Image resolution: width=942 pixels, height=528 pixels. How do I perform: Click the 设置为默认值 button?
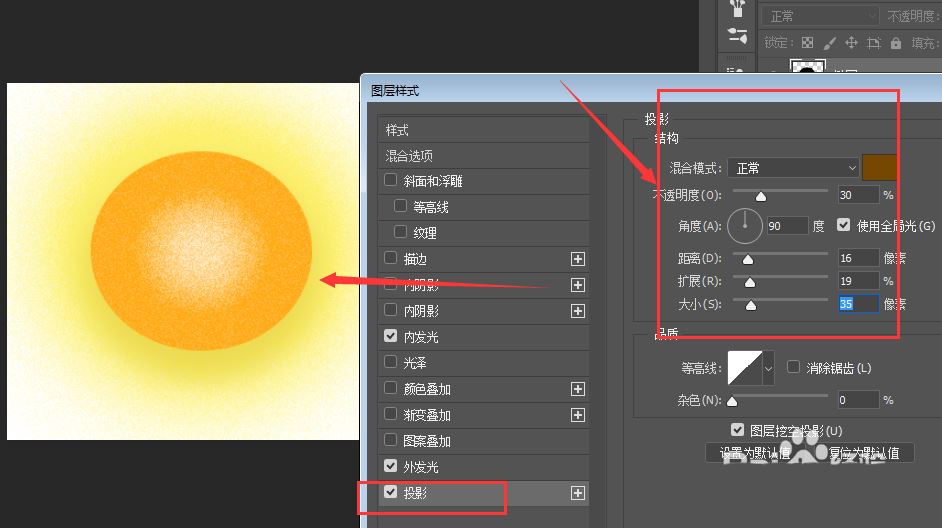pos(755,453)
